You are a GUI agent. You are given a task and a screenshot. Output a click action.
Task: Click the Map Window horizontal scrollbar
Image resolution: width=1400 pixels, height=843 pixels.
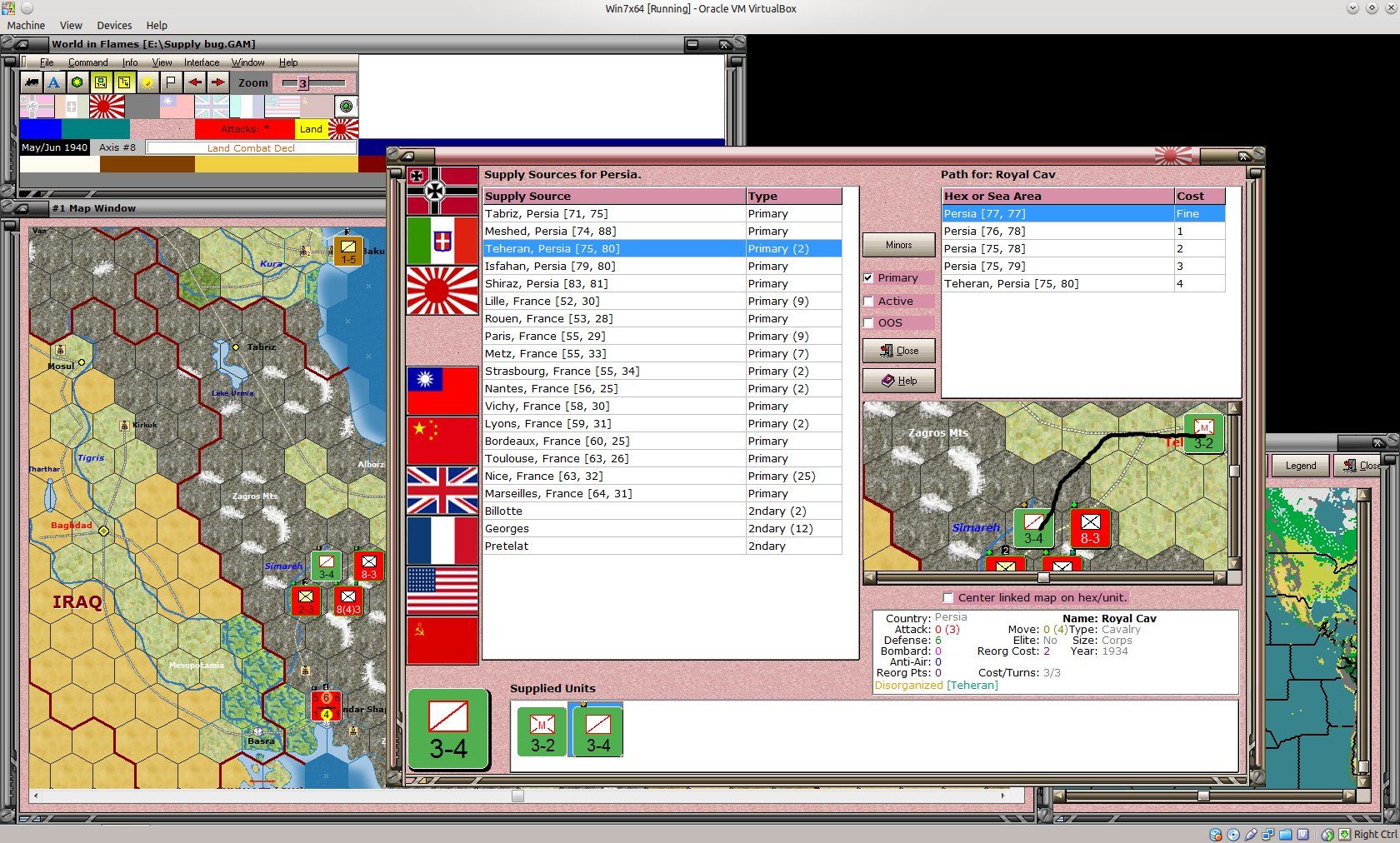[x=517, y=796]
